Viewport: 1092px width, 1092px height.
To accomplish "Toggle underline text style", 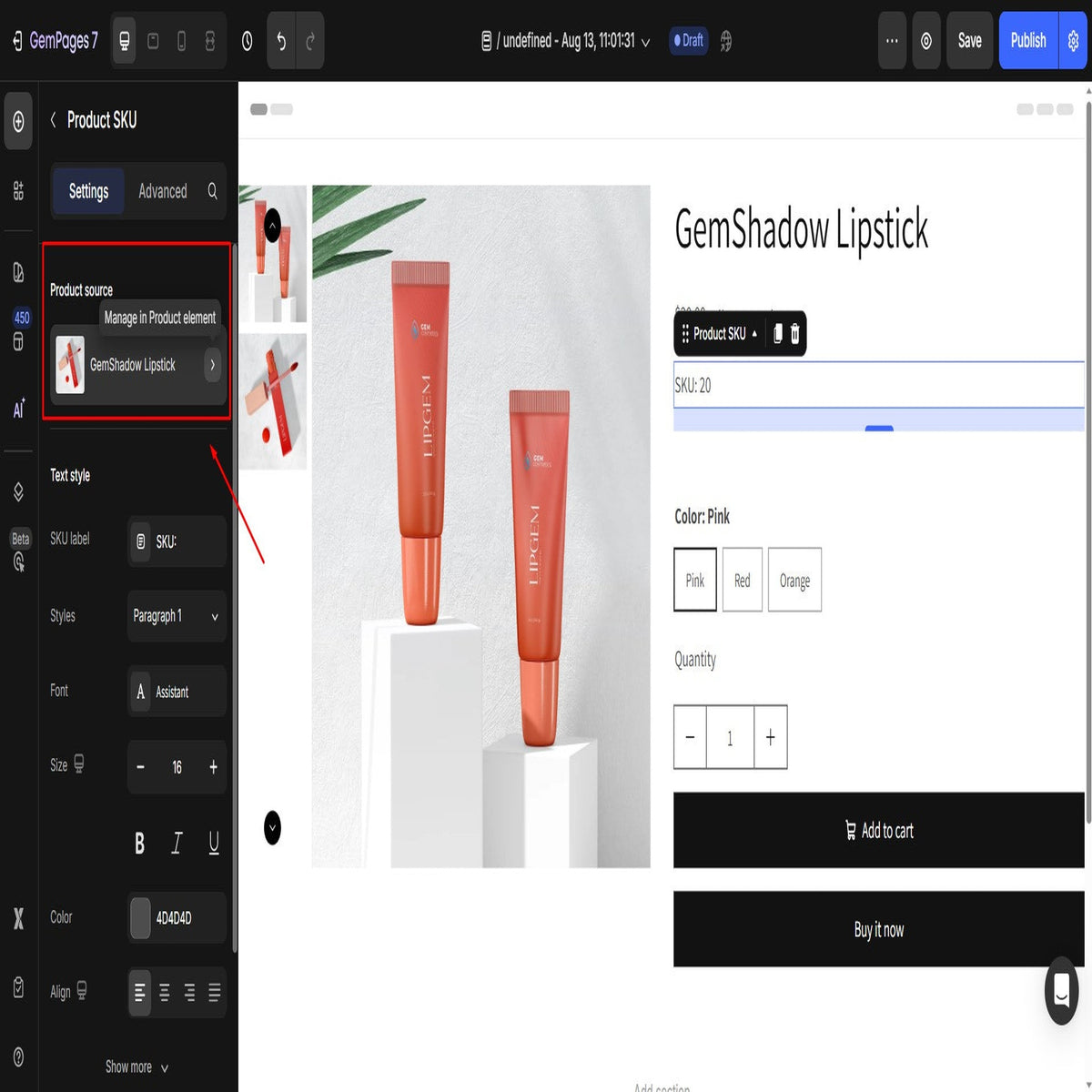I will coord(214,844).
